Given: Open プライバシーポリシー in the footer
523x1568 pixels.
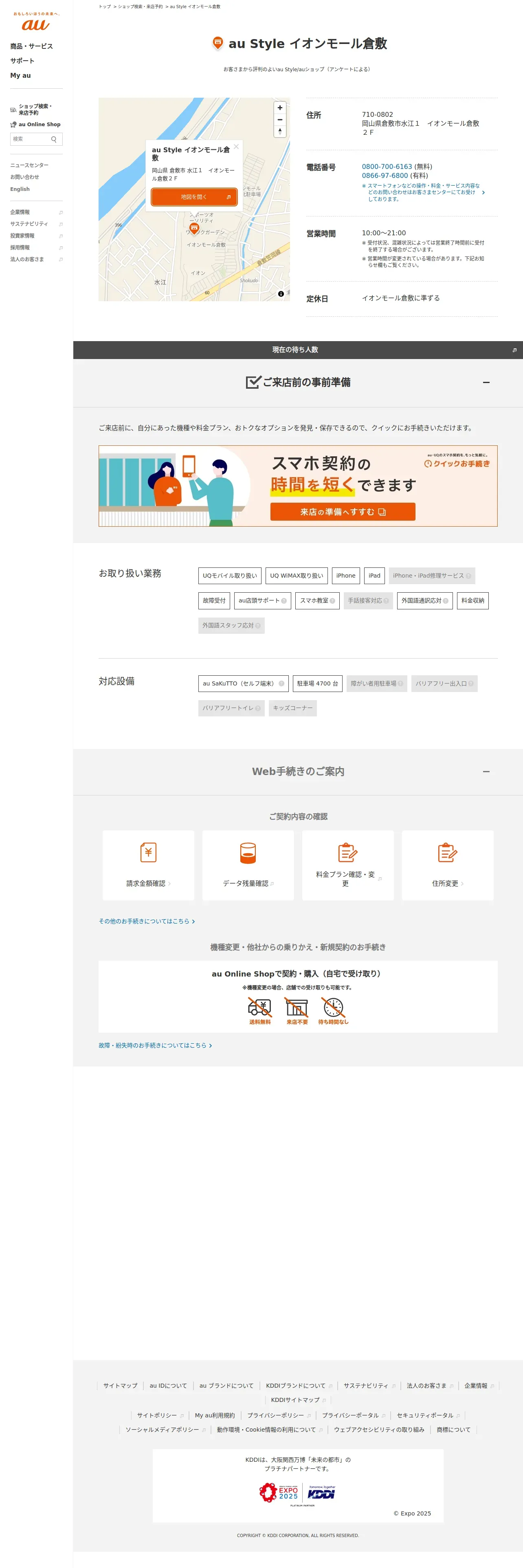Looking at the screenshot, I should pos(279,1416).
